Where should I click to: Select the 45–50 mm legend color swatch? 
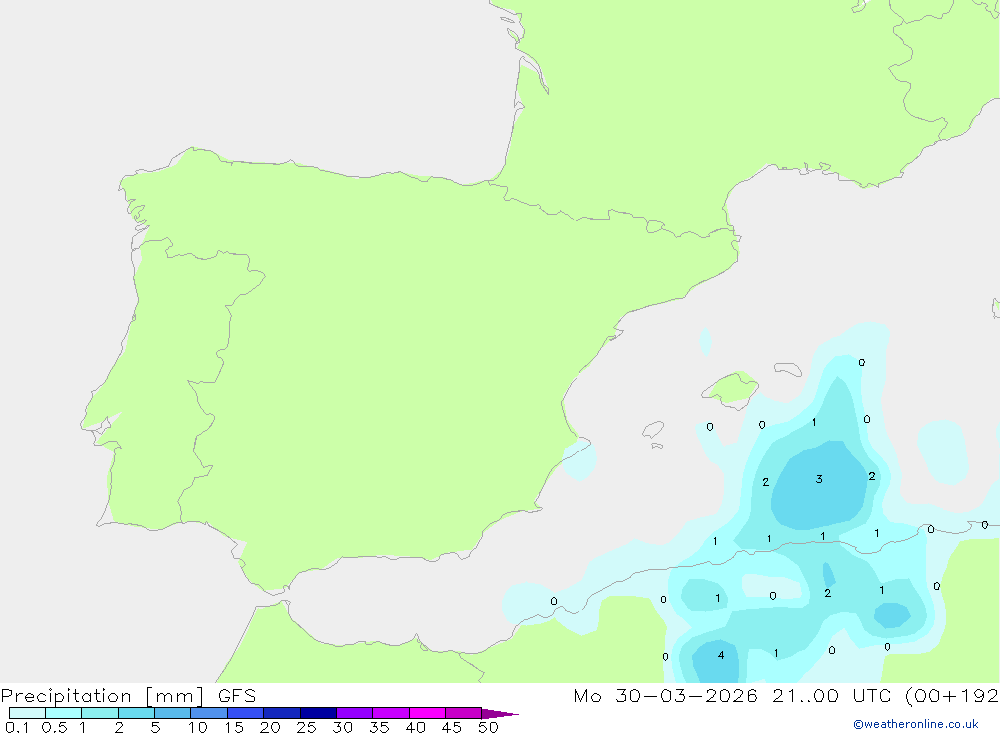point(463,713)
